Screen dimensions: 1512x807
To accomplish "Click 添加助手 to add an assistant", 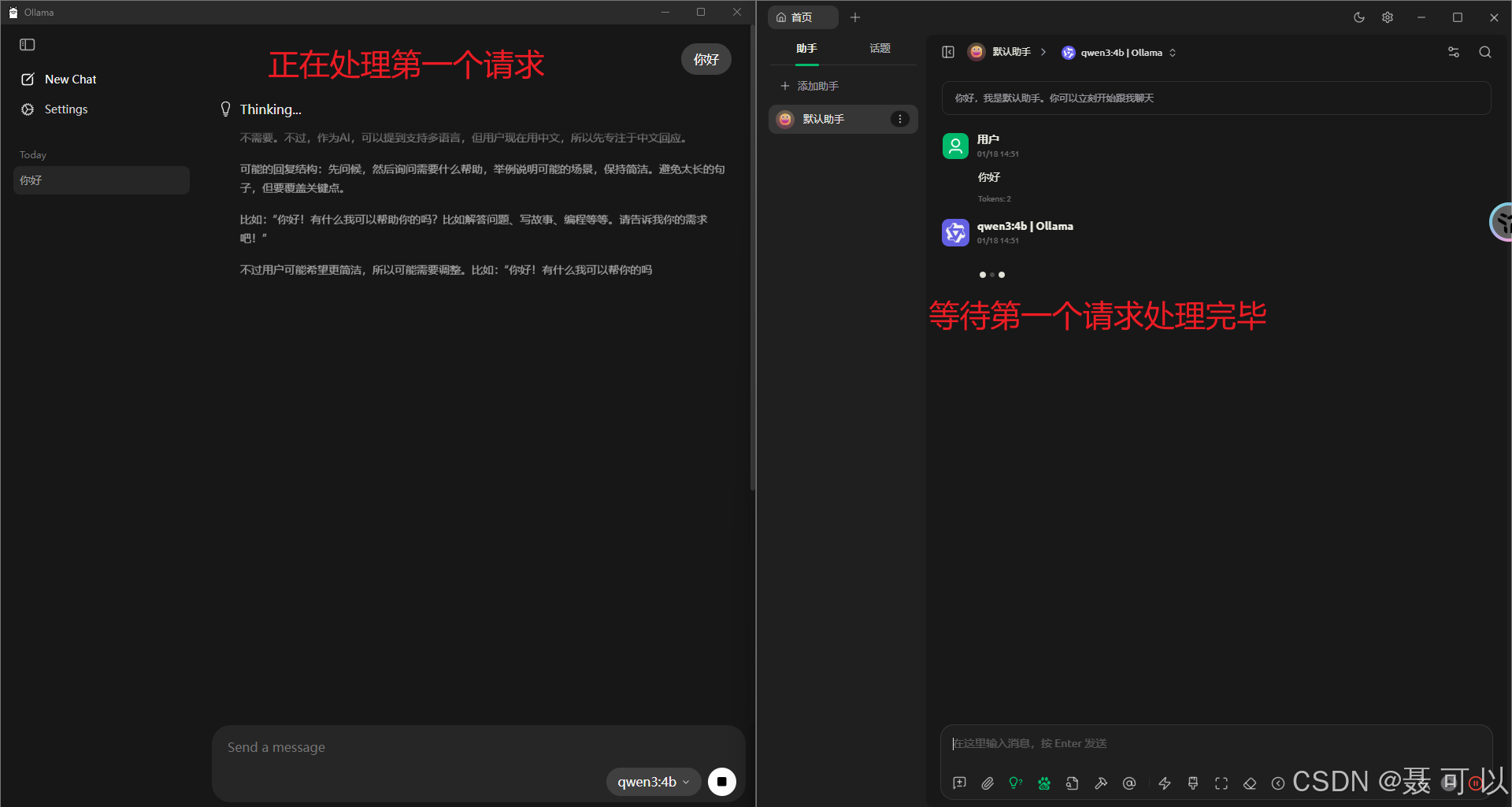I will [819, 86].
